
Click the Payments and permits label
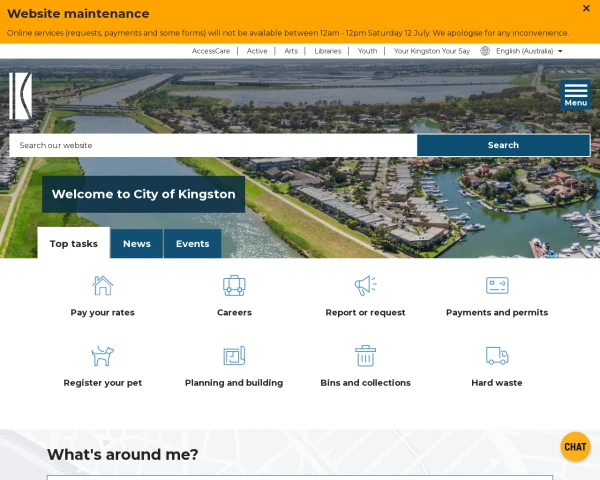point(497,313)
